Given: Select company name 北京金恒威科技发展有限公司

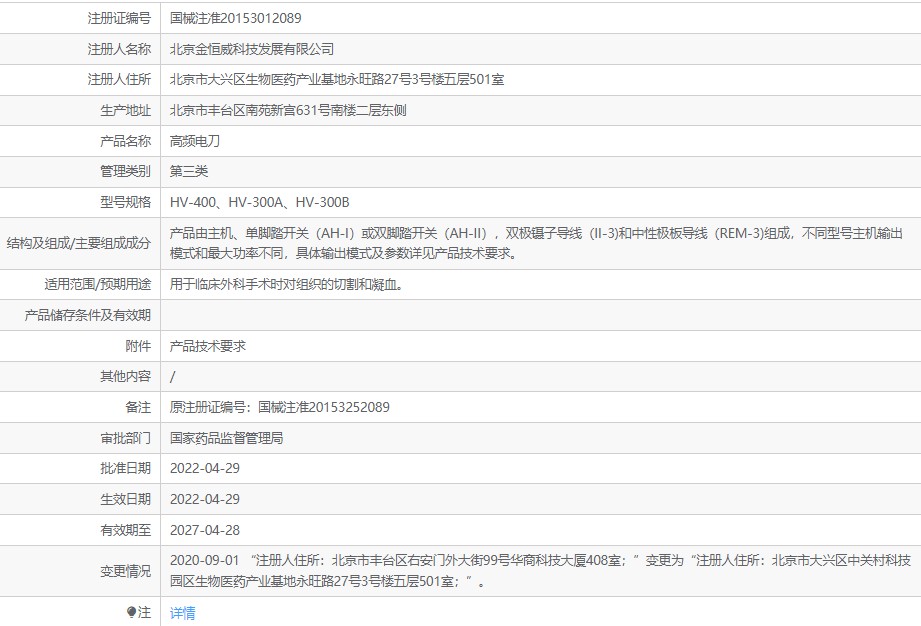Looking at the screenshot, I should coord(252,49).
